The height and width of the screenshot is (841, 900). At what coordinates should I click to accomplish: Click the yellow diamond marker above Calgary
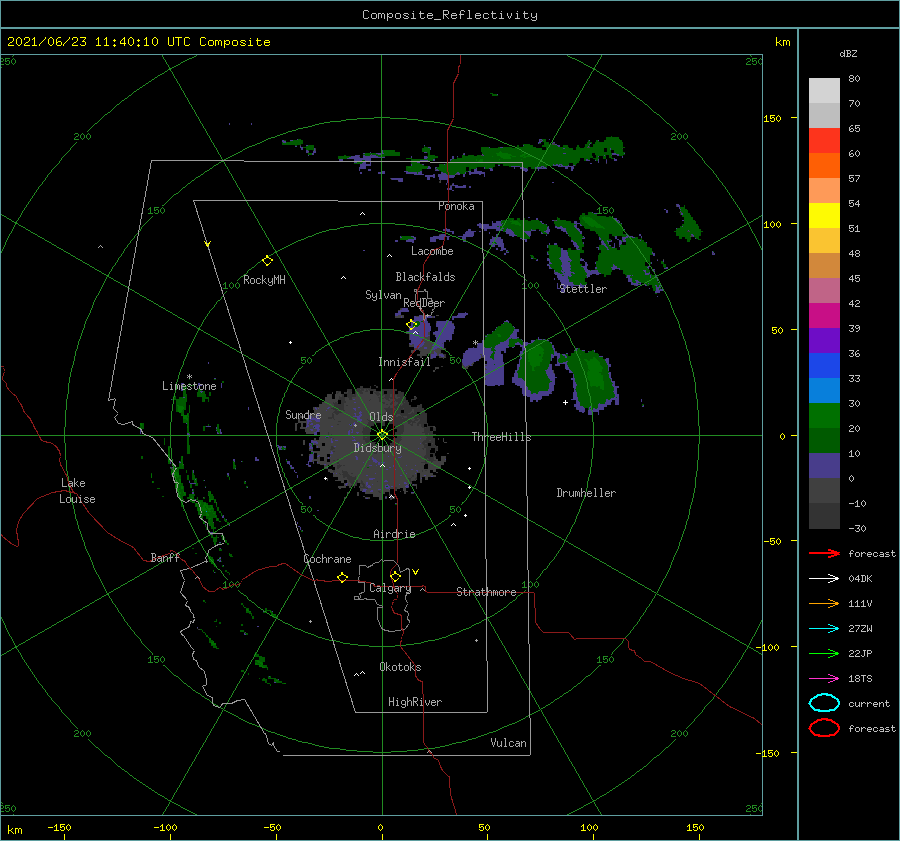tap(395, 576)
